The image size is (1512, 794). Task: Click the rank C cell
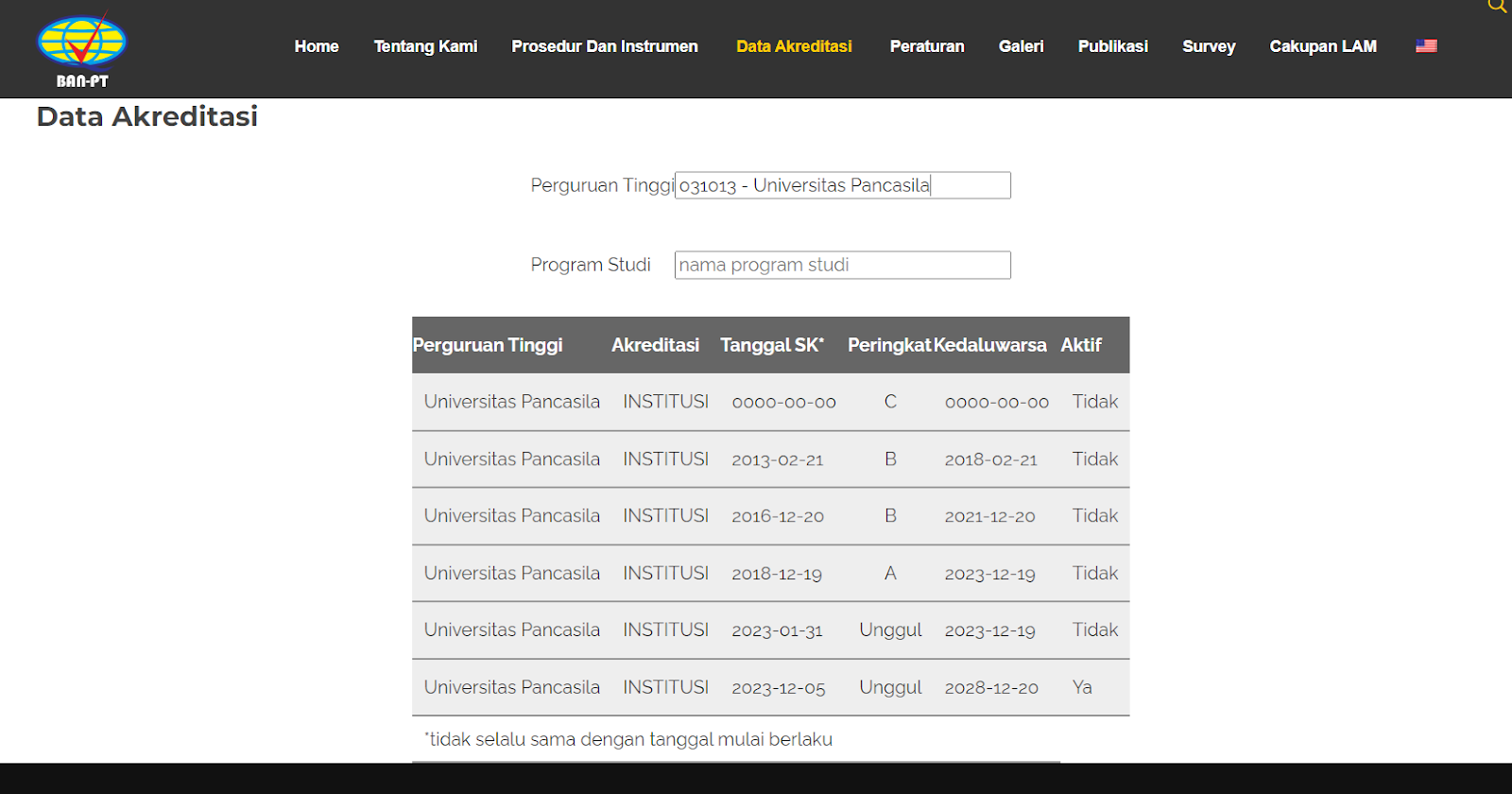coord(890,402)
